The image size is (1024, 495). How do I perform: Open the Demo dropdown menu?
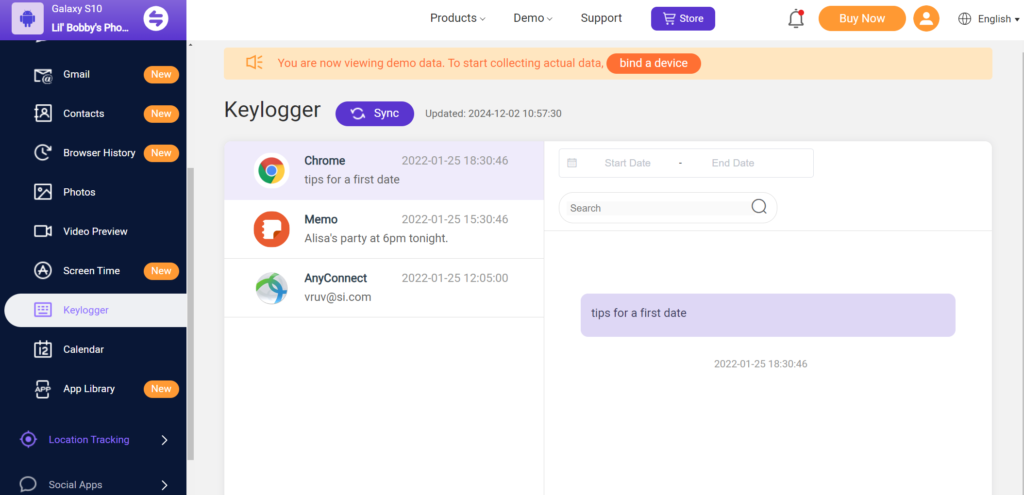(x=533, y=18)
